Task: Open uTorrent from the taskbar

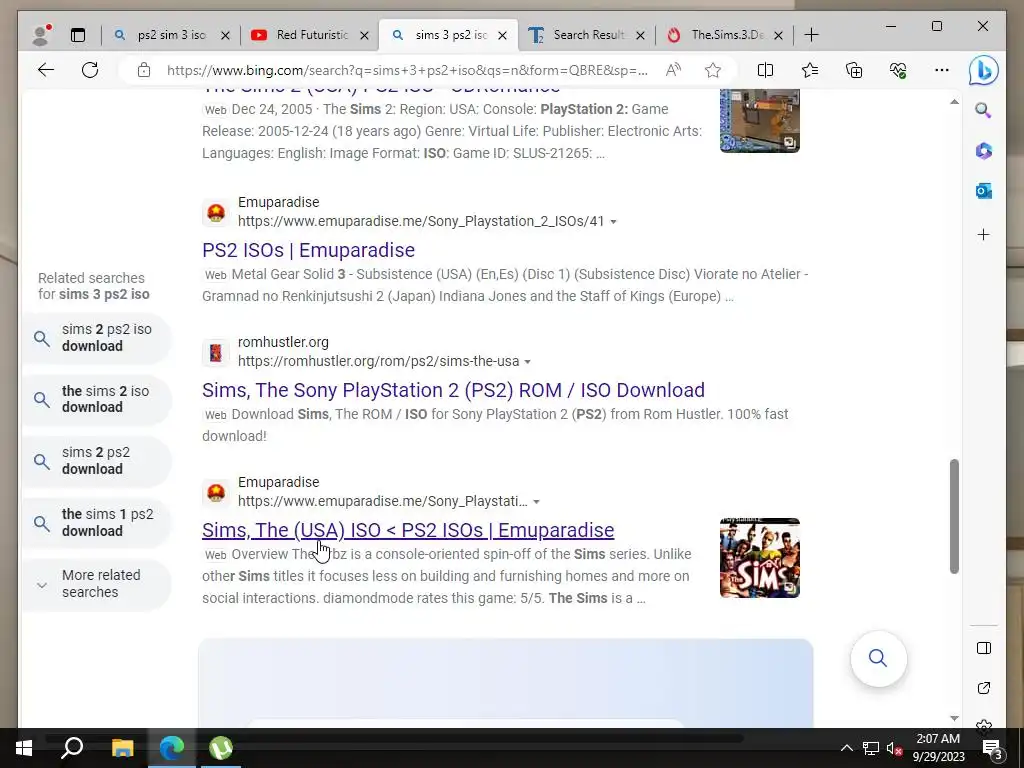Action: 221,748
